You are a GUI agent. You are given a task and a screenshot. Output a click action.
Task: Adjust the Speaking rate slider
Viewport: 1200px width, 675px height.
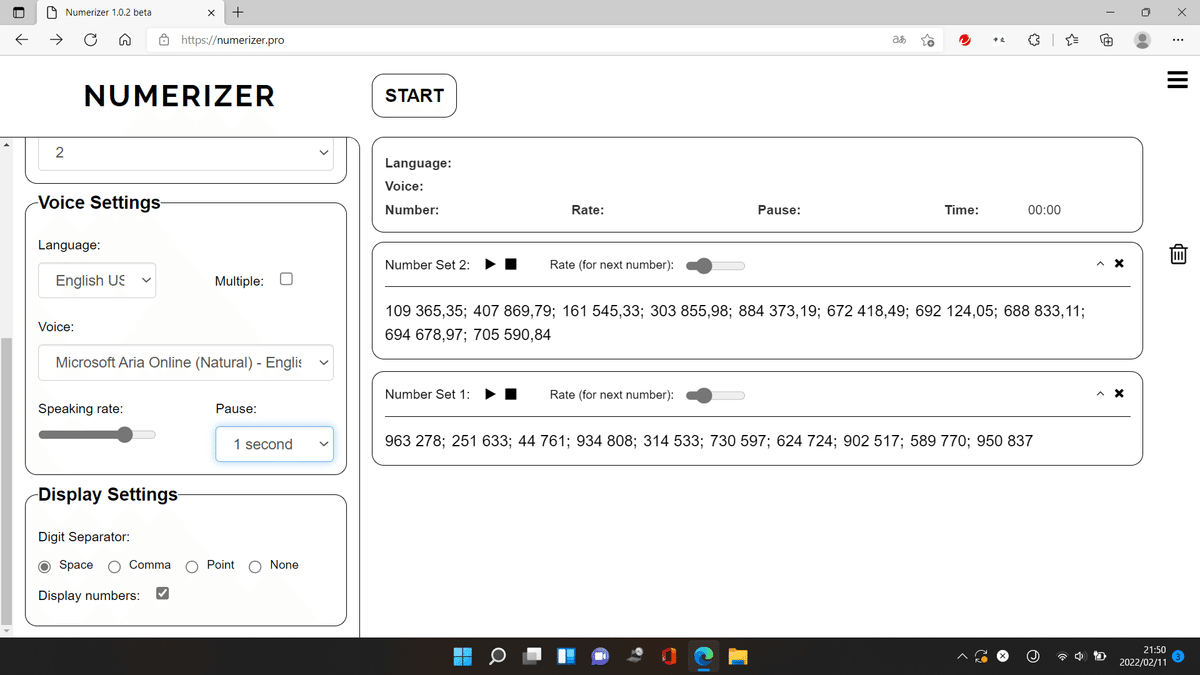(124, 434)
